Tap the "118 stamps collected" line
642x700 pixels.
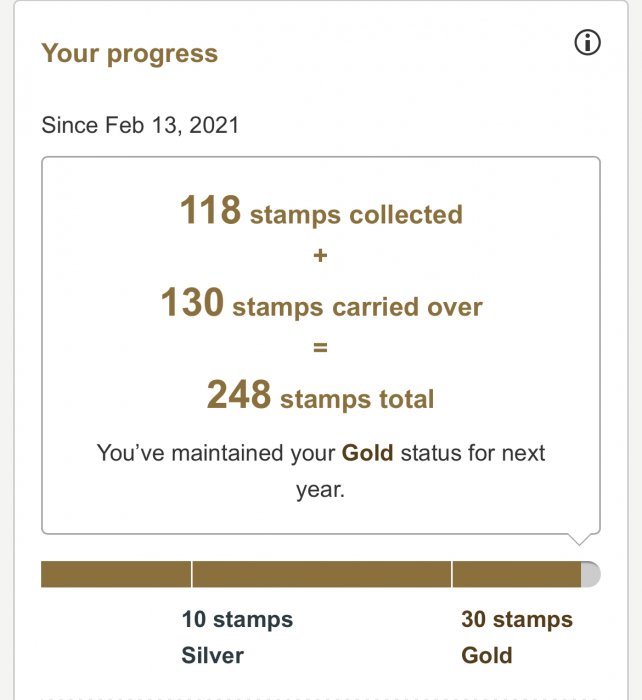tap(320, 212)
